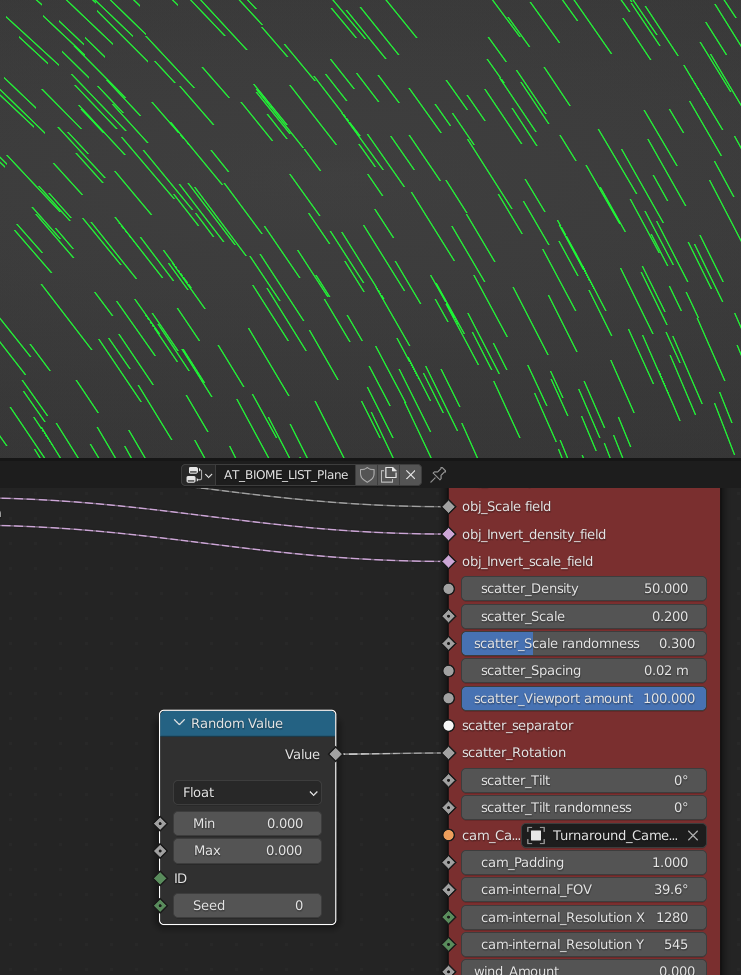Click obj_Invert_density_field socket

(449, 534)
